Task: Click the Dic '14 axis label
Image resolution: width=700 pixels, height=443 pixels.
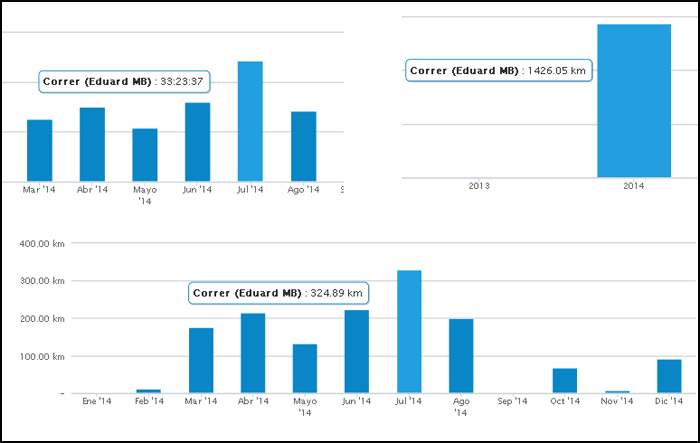Action: [x=669, y=401]
